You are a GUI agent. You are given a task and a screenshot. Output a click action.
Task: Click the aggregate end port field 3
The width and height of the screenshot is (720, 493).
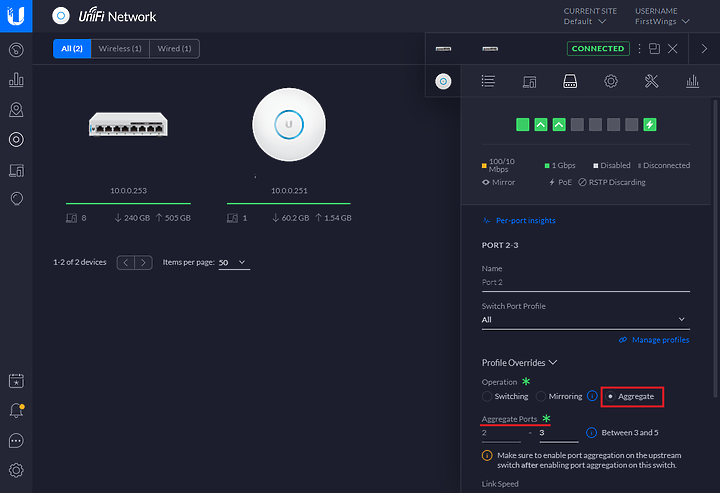[x=559, y=433]
